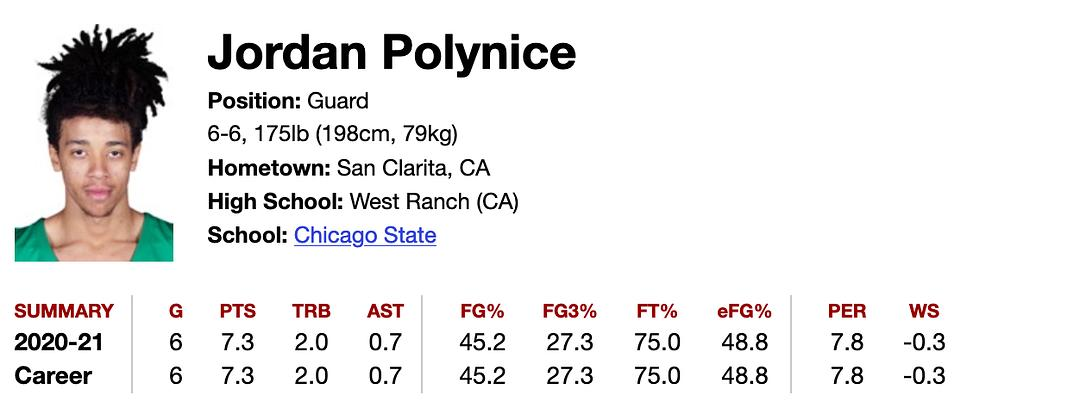The image size is (1080, 420).
Task: Click the PER column header
Action: click(847, 311)
